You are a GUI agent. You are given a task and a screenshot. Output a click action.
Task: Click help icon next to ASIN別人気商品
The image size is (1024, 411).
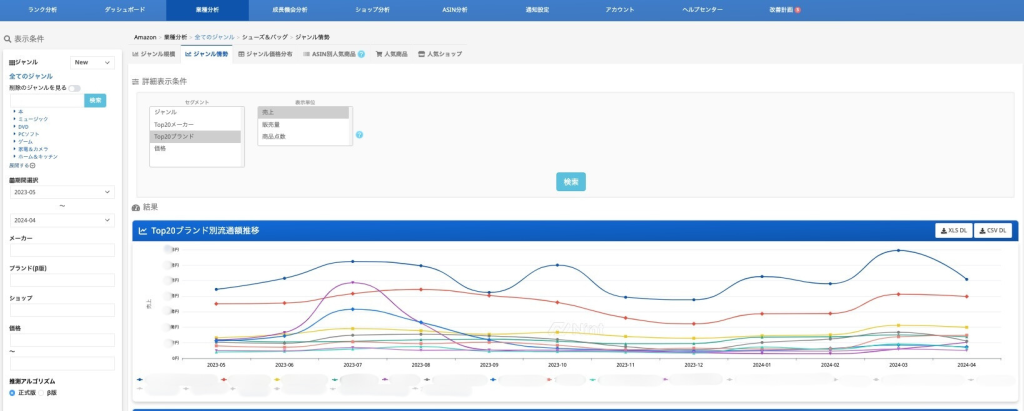click(x=361, y=54)
